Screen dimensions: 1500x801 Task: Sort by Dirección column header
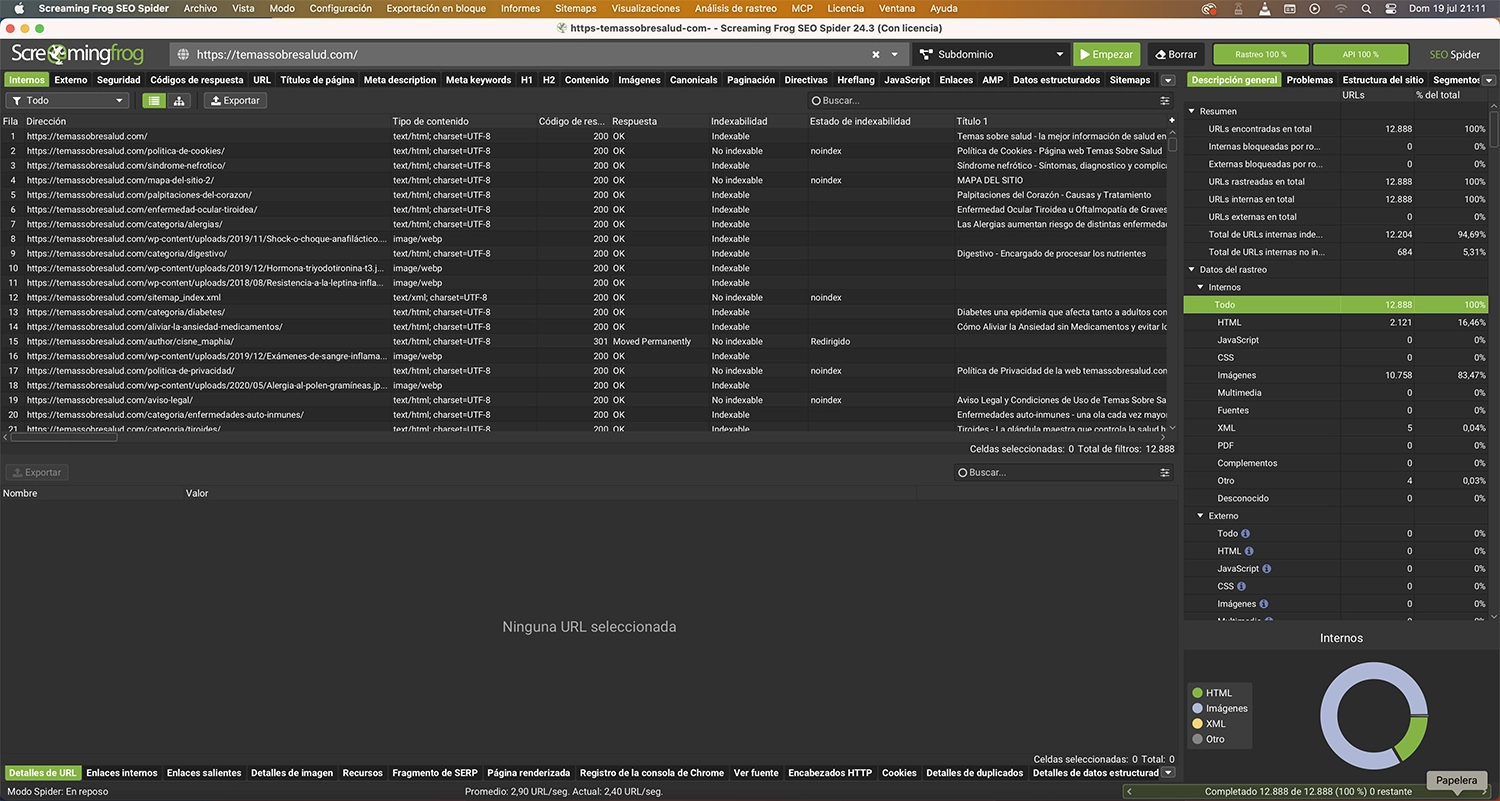pos(207,121)
